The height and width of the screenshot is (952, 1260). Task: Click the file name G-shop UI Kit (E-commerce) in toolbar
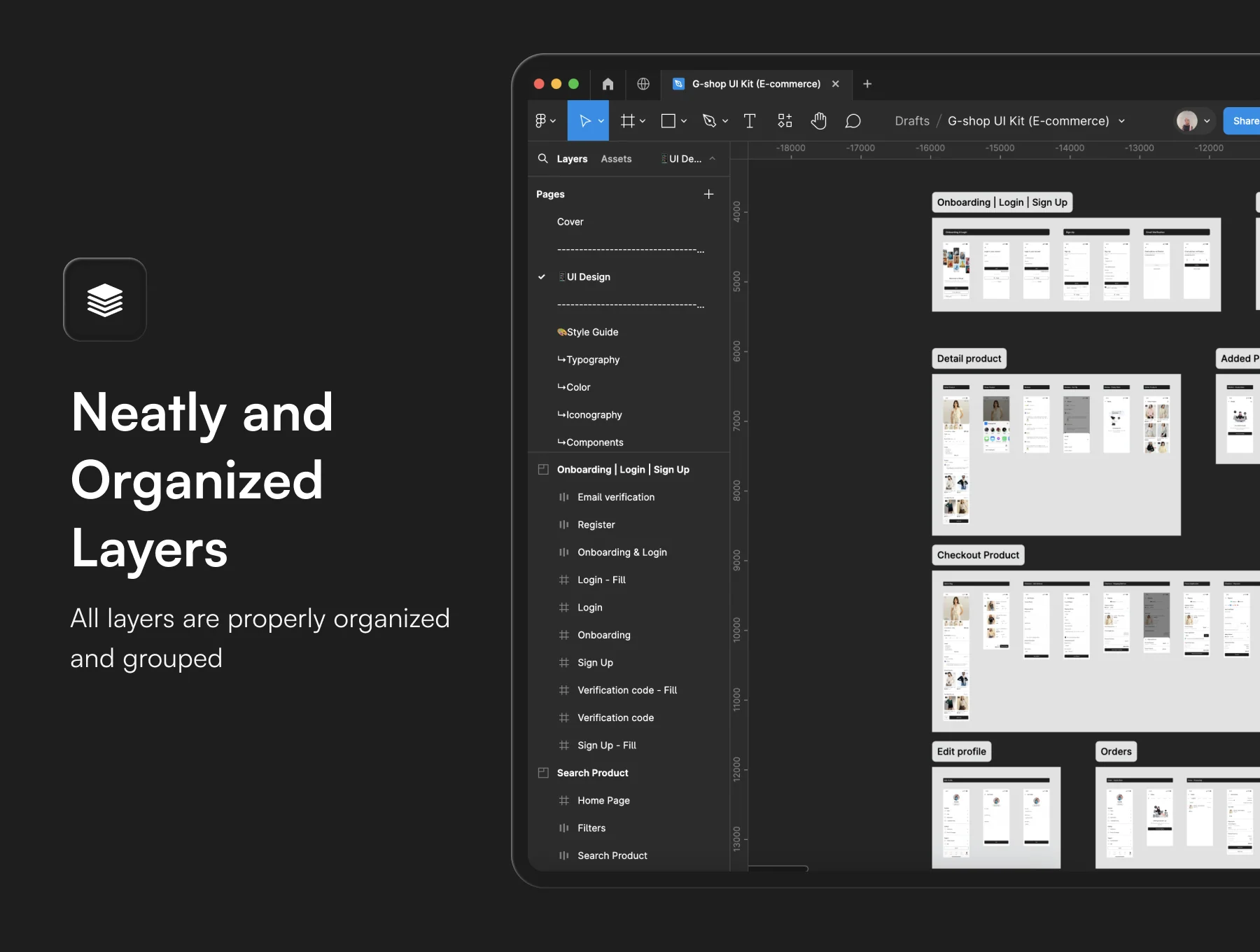(1028, 121)
